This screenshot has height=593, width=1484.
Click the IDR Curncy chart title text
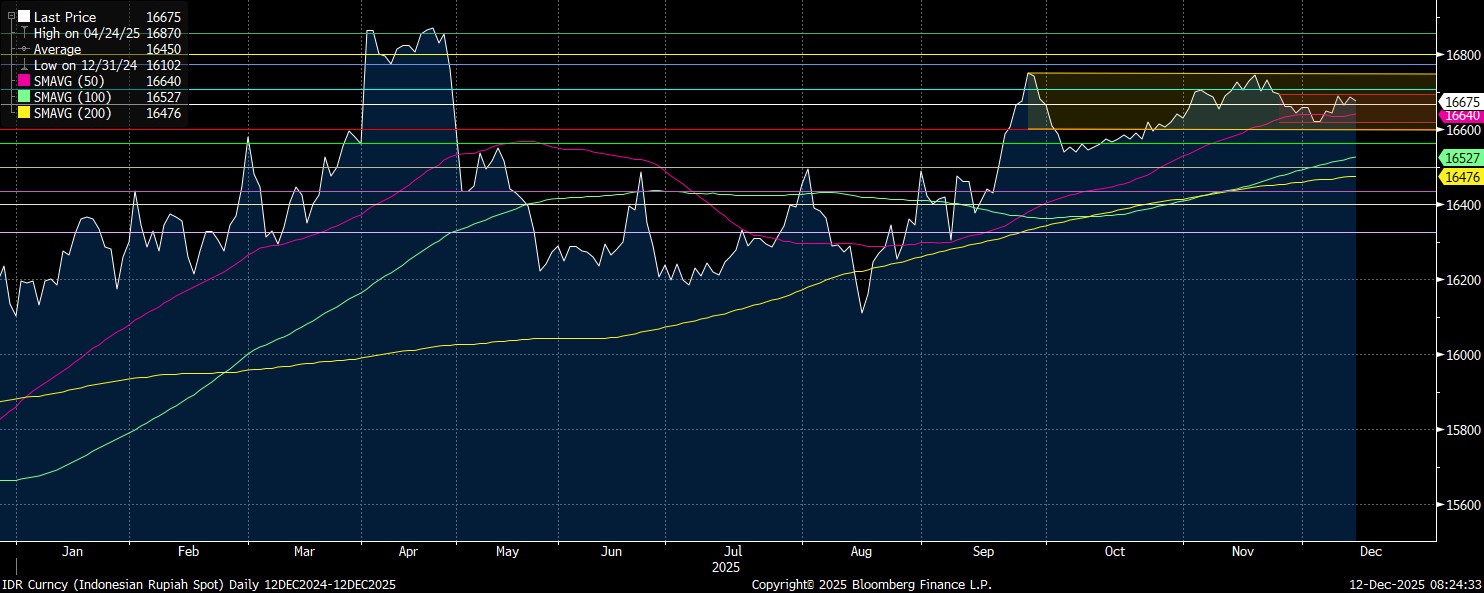click(199, 584)
